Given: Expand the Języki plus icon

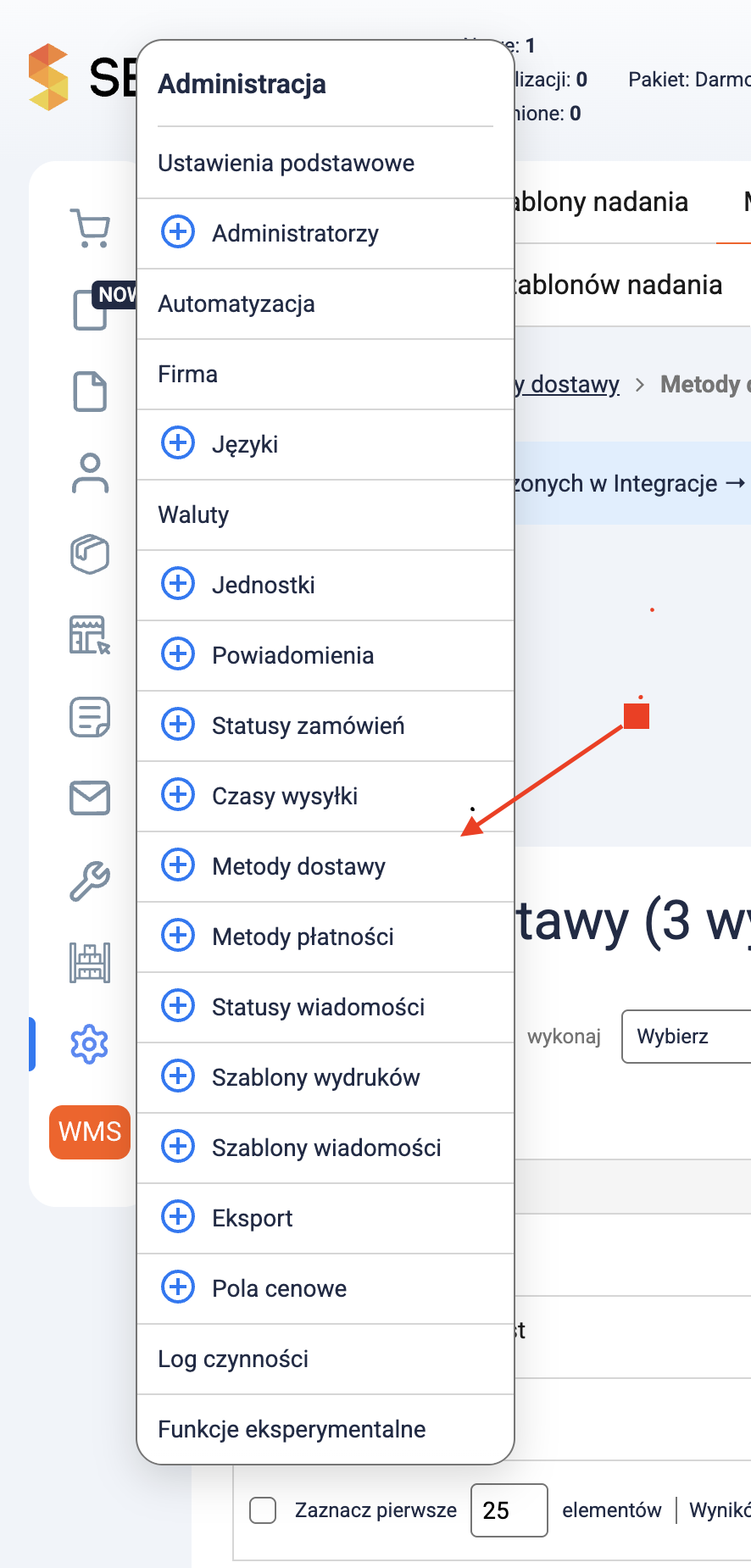Looking at the screenshot, I should point(178,442).
